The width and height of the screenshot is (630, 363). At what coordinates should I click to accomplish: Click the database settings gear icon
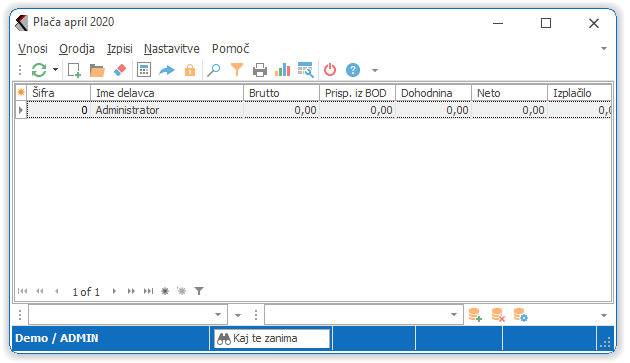(x=520, y=315)
